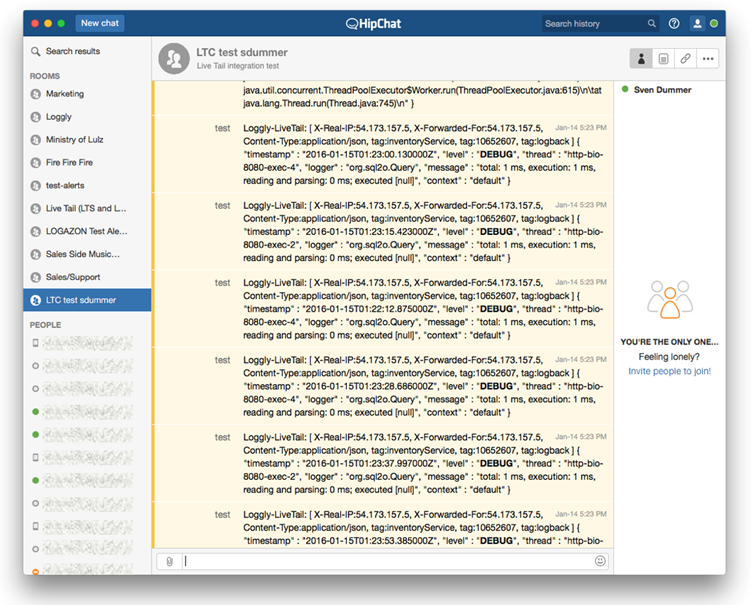Click the green availability status dot
Screen dimensions: 751x605
714,23
